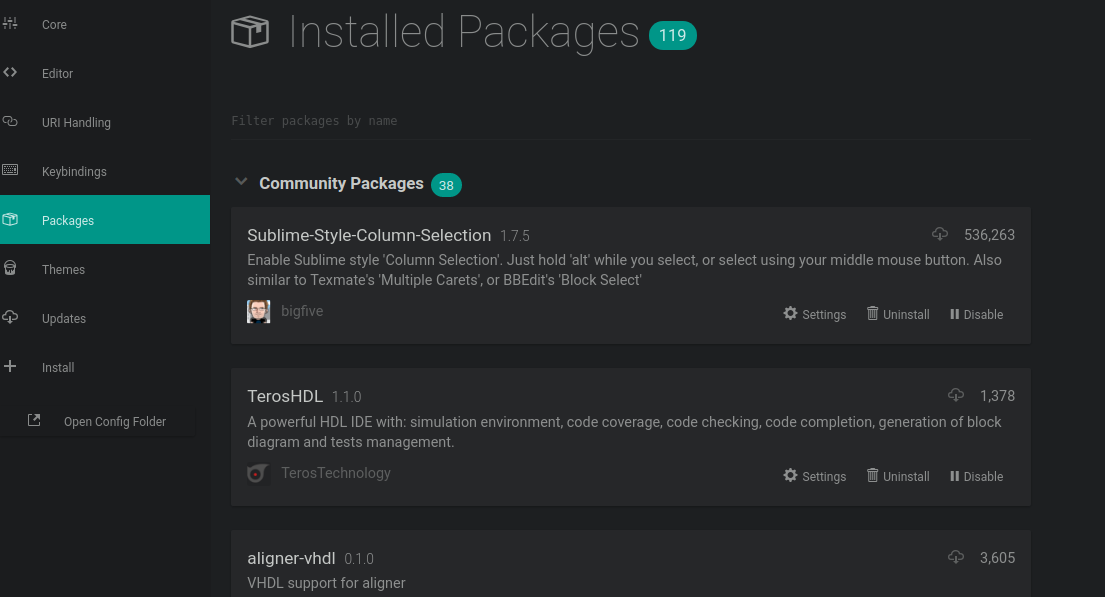Select the Packages section
1105x597 pixels.
(105, 220)
